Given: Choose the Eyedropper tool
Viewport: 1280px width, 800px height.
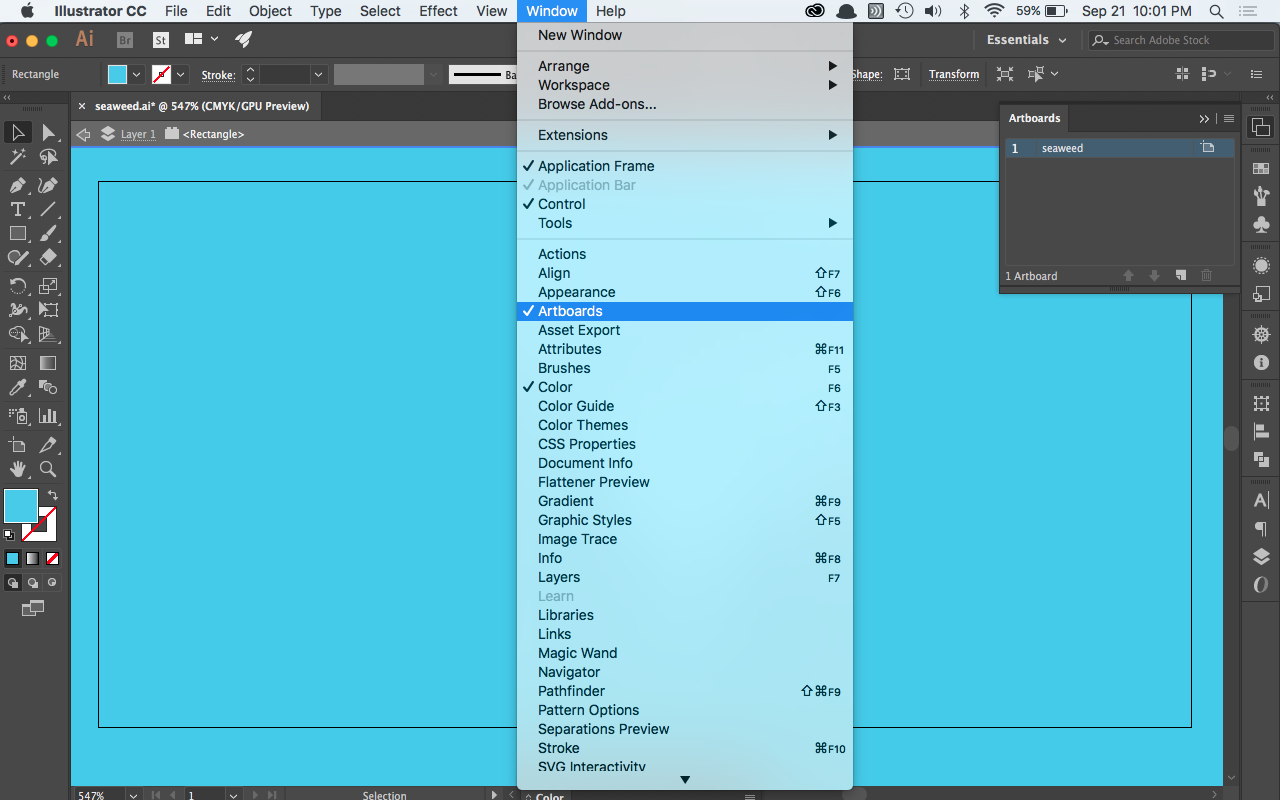Looking at the screenshot, I should (17, 387).
